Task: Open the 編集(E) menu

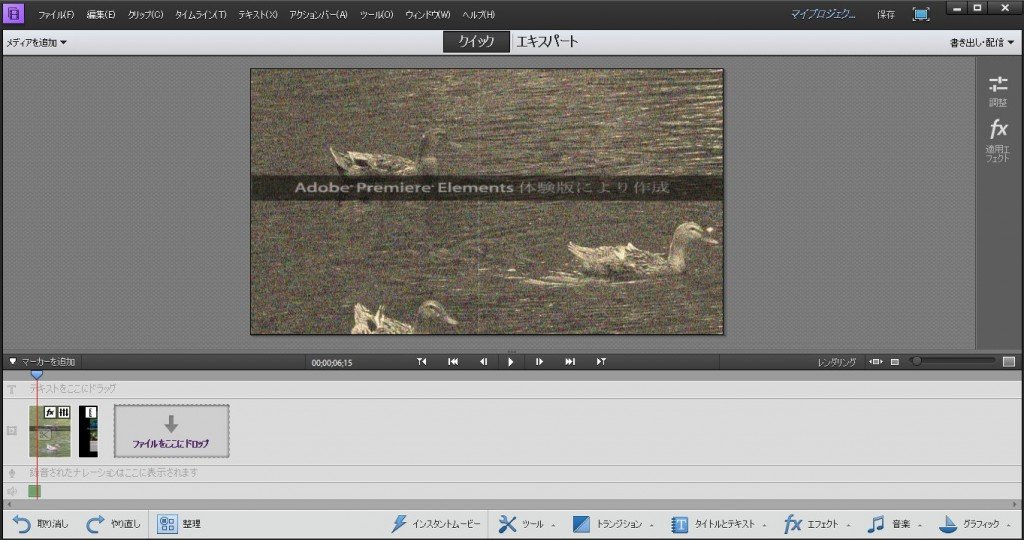Action: (x=101, y=14)
